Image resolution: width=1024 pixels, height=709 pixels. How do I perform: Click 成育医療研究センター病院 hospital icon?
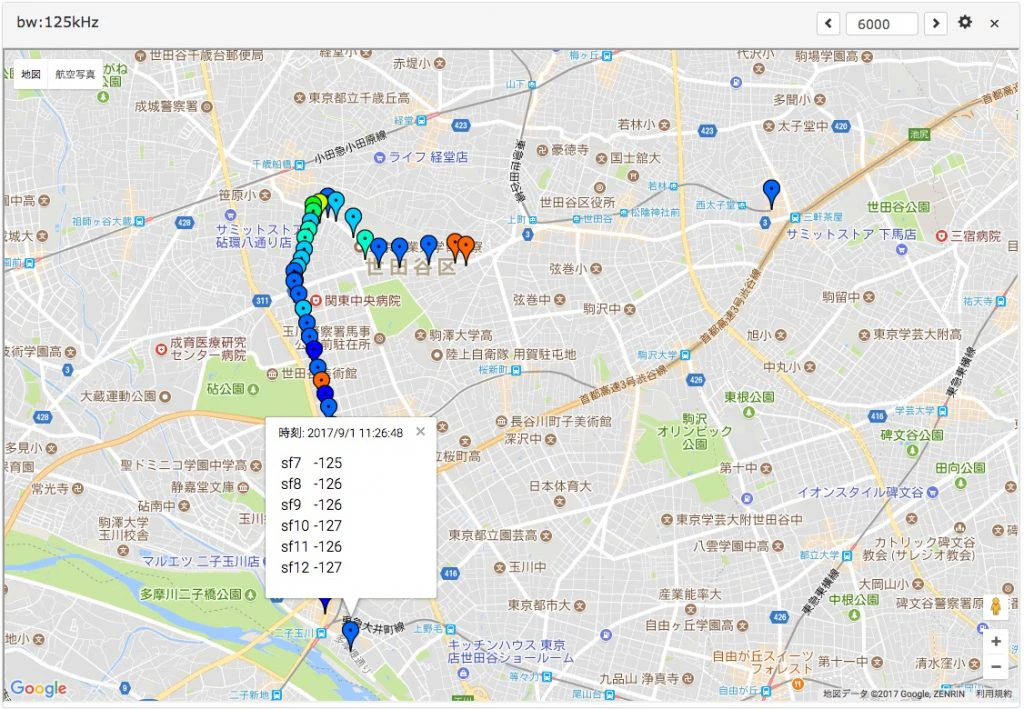click(161, 349)
